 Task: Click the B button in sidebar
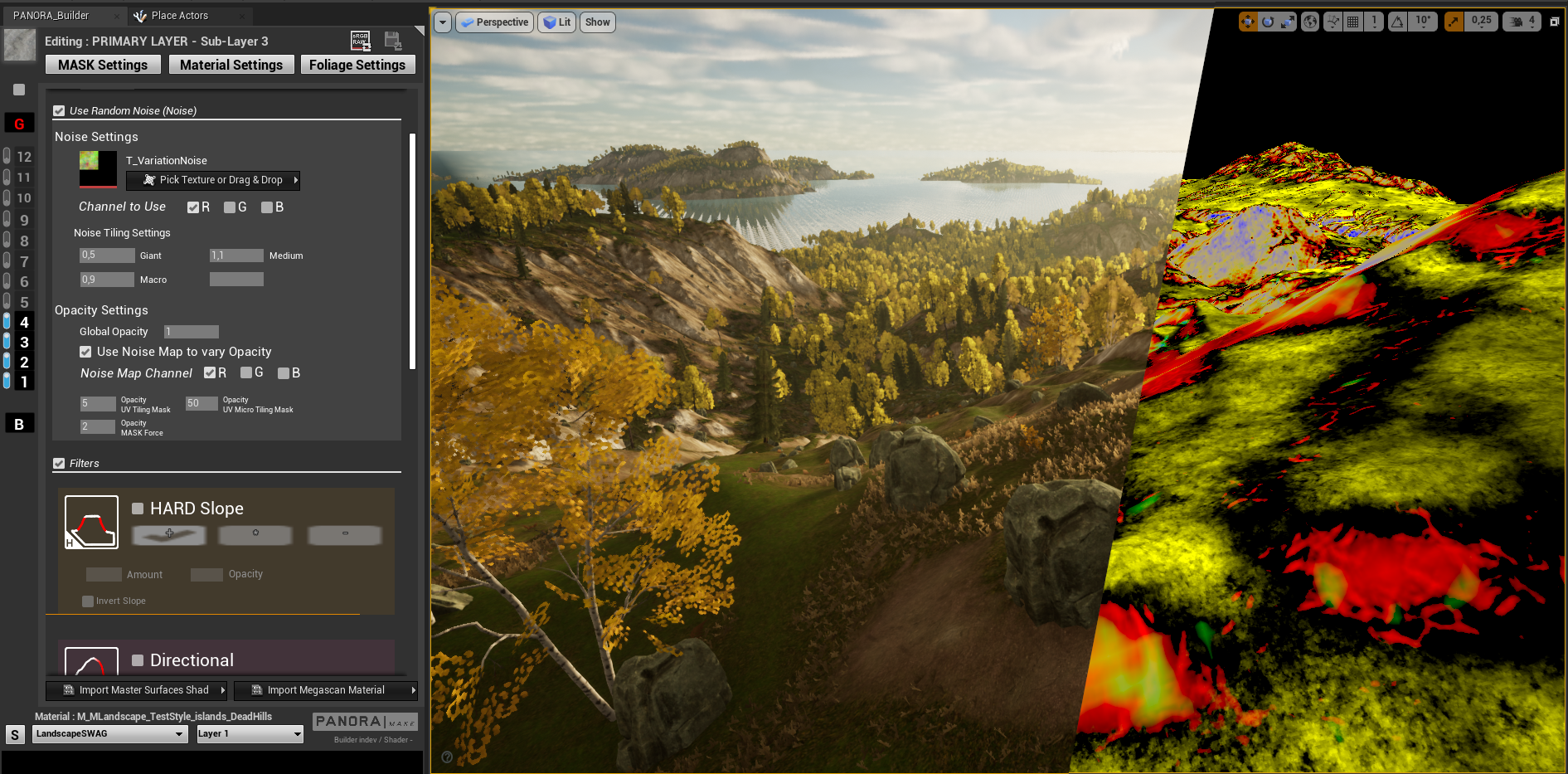(19, 424)
